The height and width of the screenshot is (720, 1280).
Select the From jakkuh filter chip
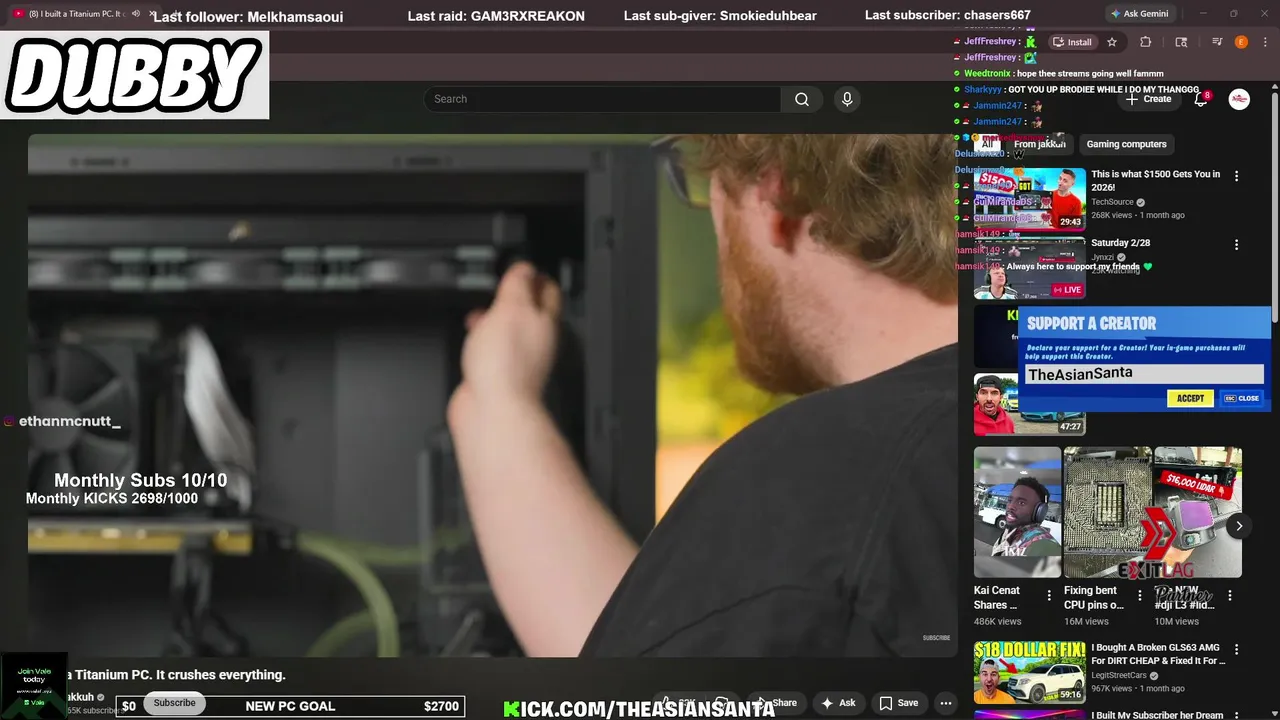tap(1039, 144)
